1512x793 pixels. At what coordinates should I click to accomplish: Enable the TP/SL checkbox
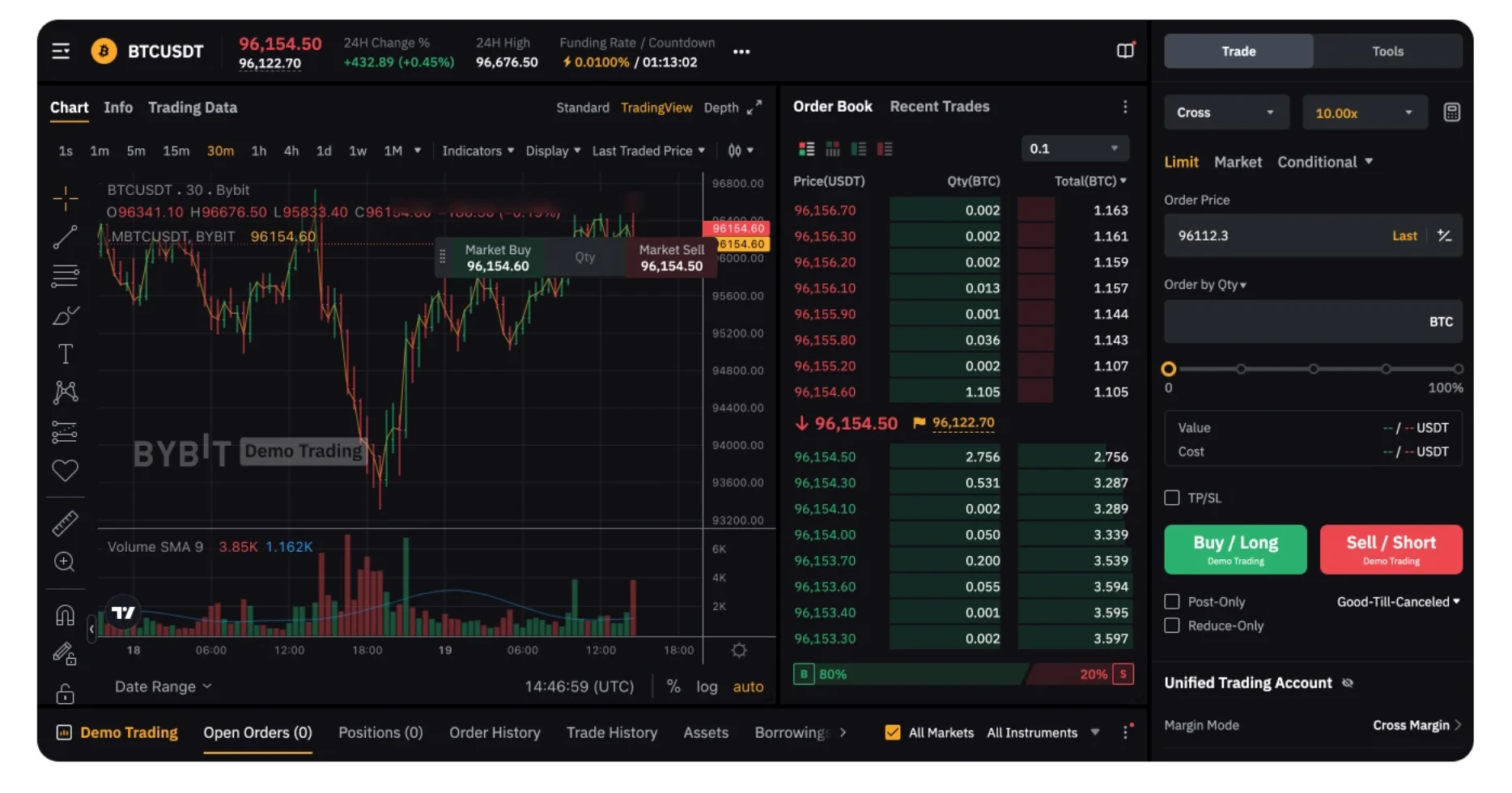point(1172,498)
